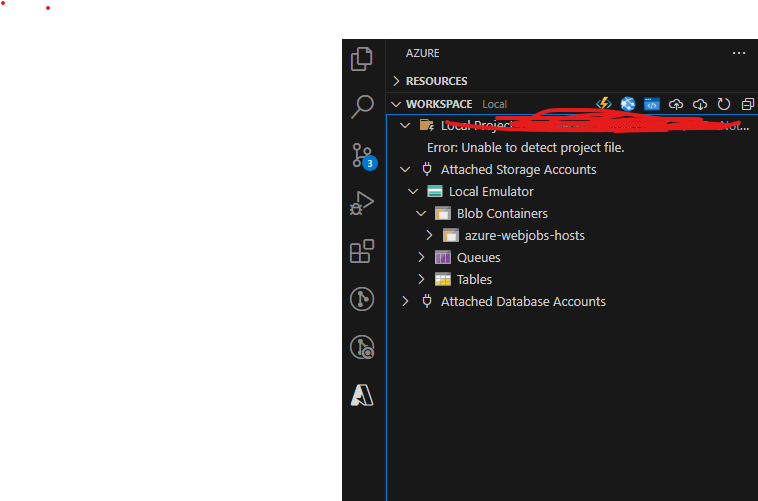Refresh the Workspace view
Image resolution: width=758 pixels, height=501 pixels.
724,104
